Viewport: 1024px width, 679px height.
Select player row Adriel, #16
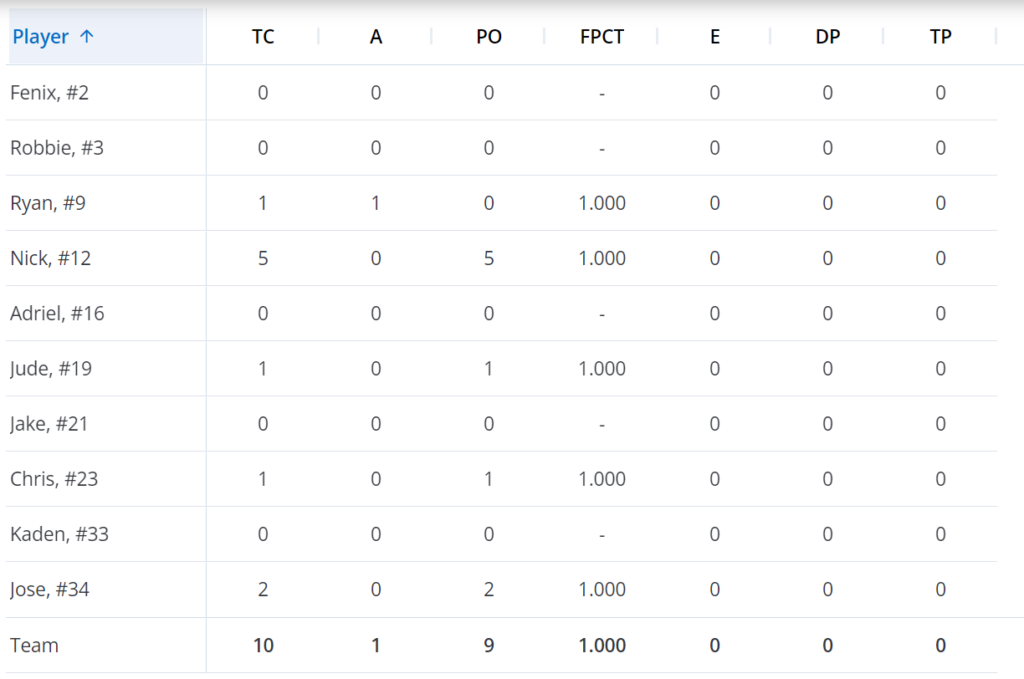point(502,313)
